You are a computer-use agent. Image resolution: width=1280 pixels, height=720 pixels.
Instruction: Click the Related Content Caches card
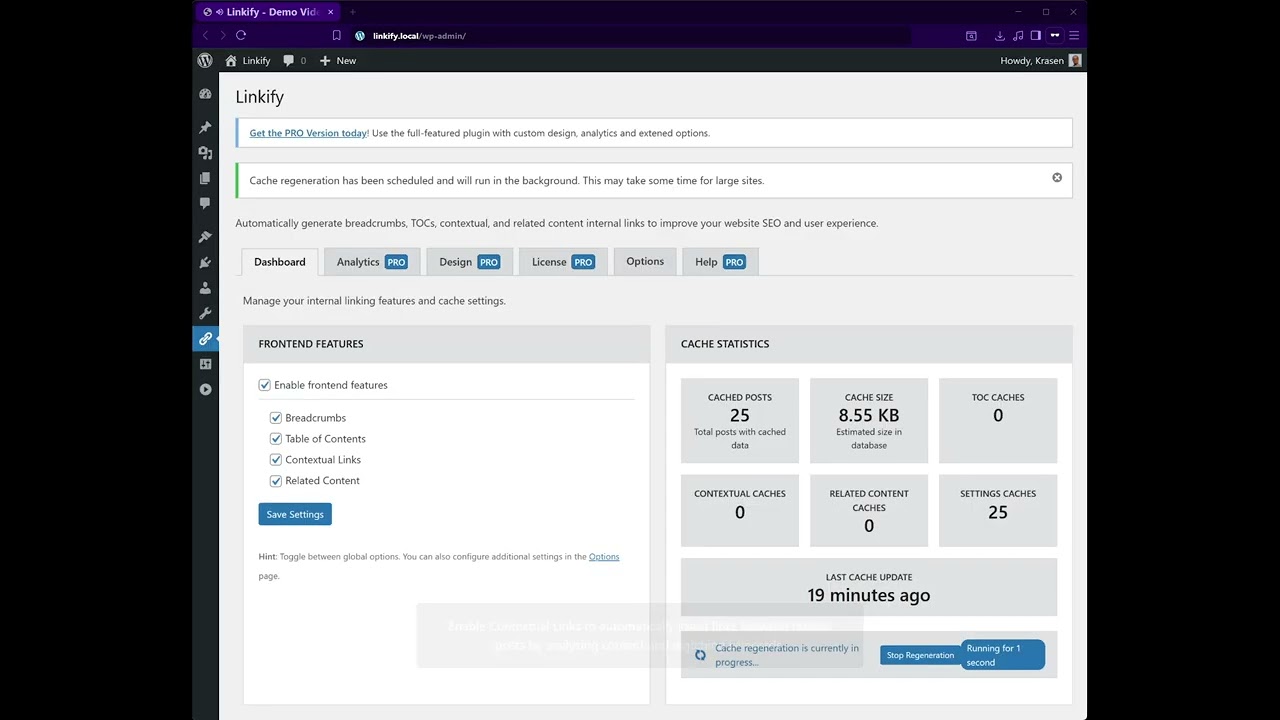(x=869, y=511)
